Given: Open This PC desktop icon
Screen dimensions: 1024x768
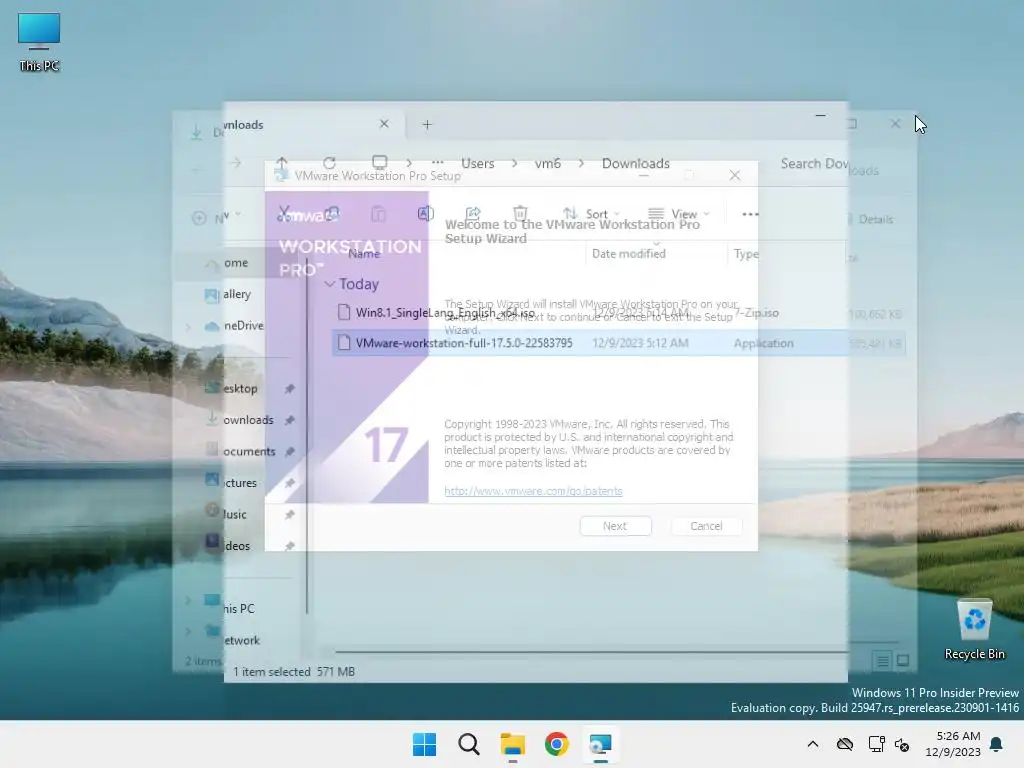Looking at the screenshot, I should [39, 42].
